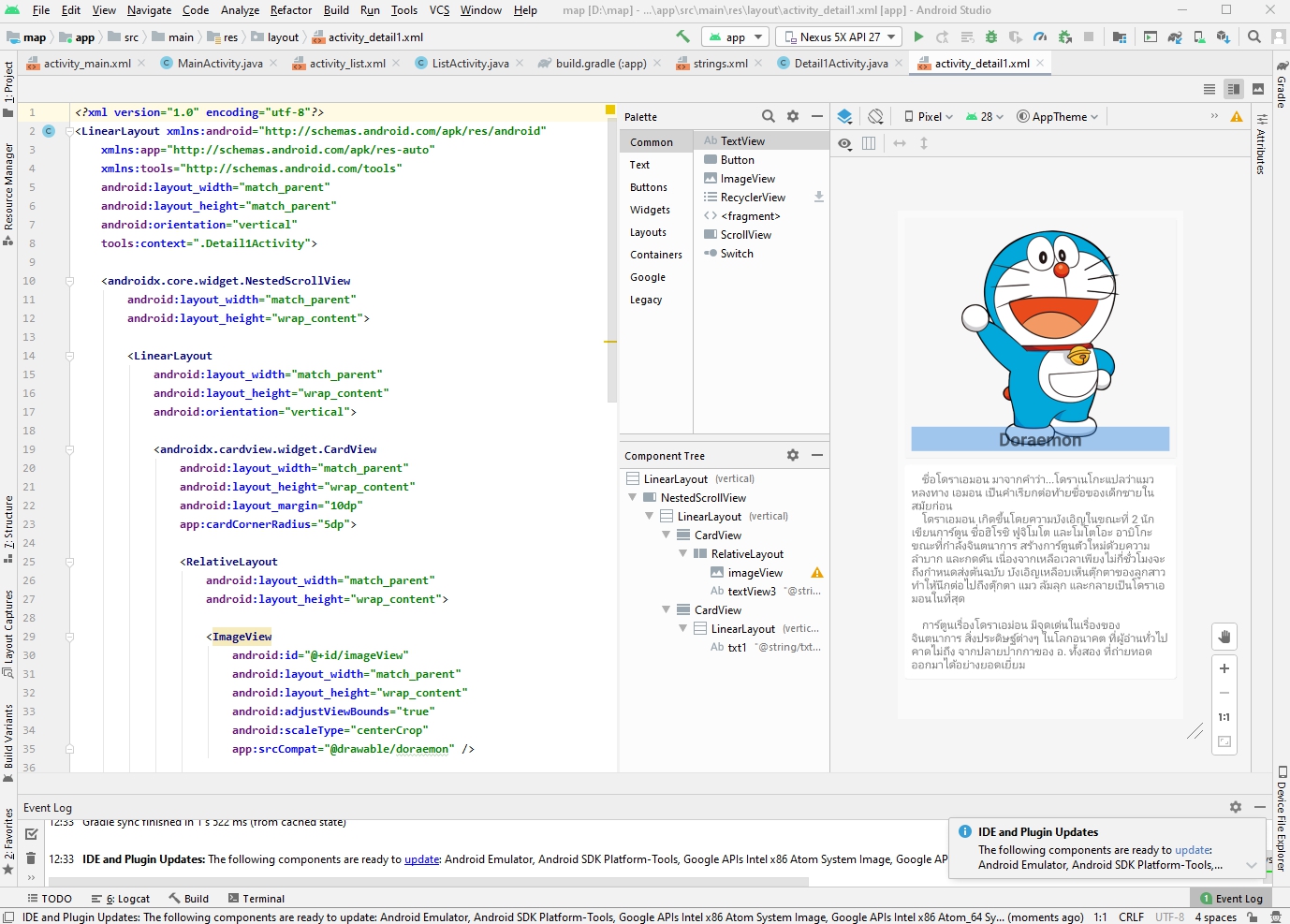Image resolution: width=1290 pixels, height=924 pixels.
Task: Open Palette settings gear icon
Action: 793,116
